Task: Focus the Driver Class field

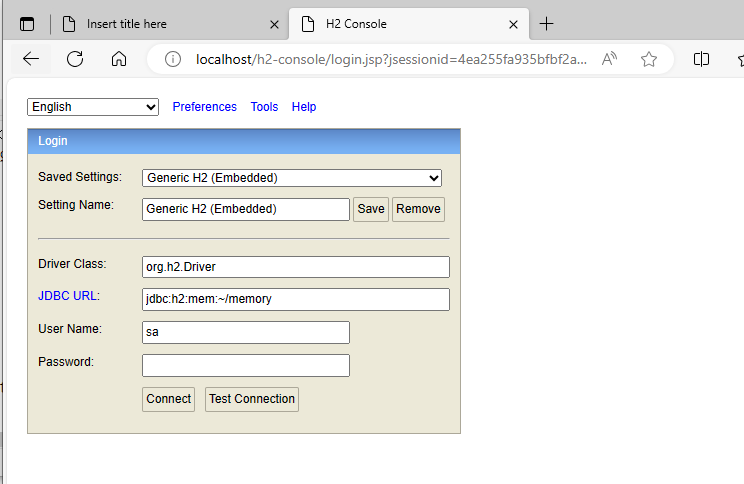Action: click(x=296, y=267)
